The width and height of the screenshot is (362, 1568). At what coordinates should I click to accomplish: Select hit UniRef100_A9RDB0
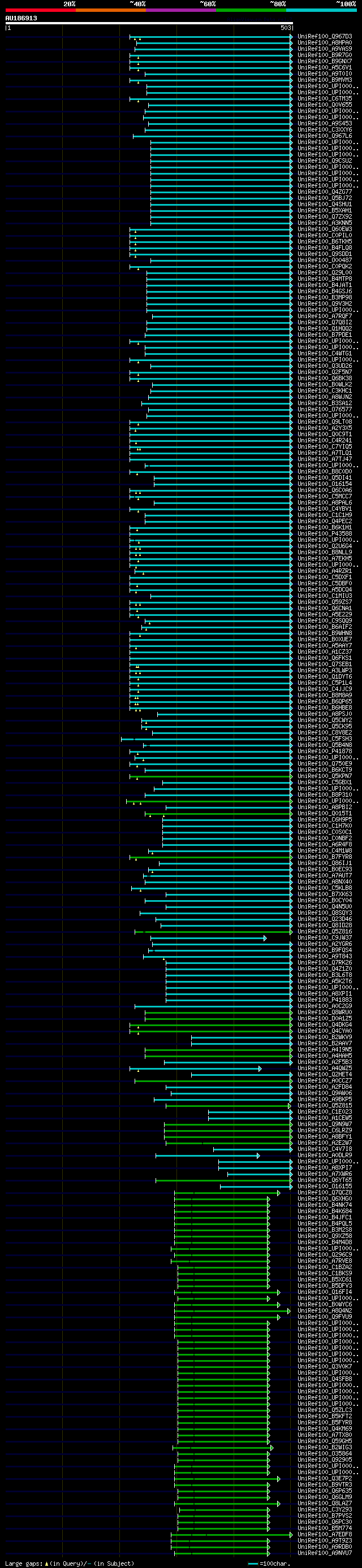coord(325,1547)
